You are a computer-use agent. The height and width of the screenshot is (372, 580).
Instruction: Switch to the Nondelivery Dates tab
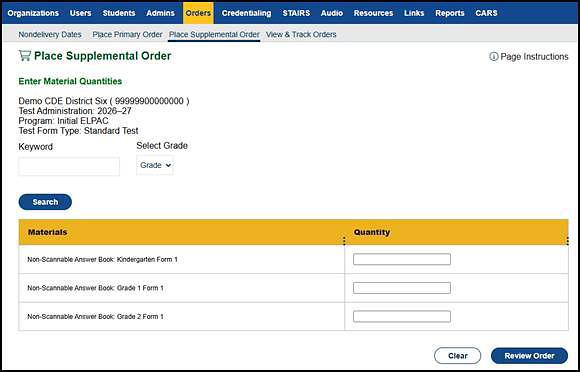(x=50, y=34)
